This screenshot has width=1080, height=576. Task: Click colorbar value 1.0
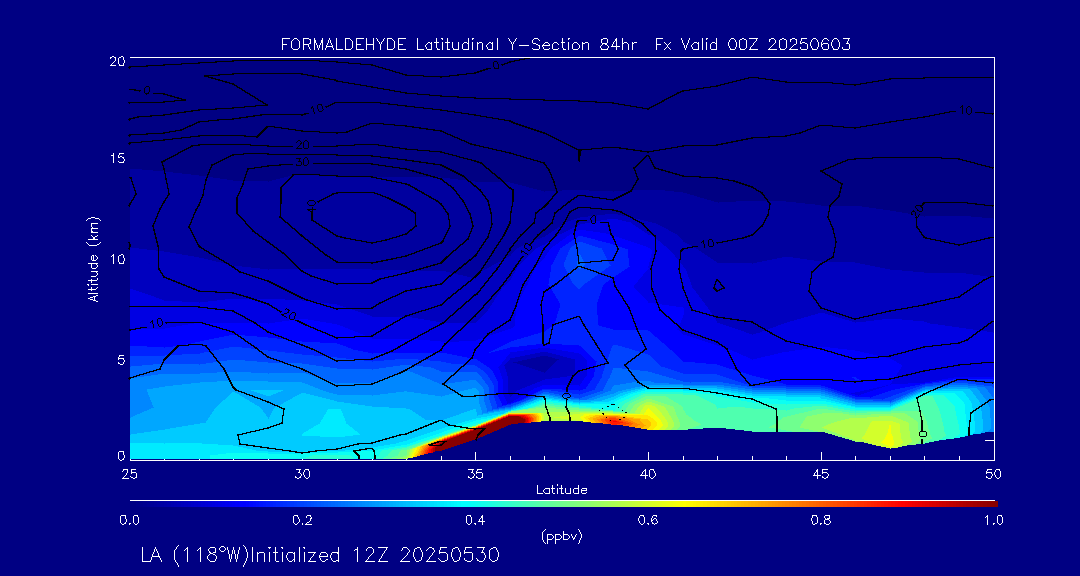tap(994, 520)
